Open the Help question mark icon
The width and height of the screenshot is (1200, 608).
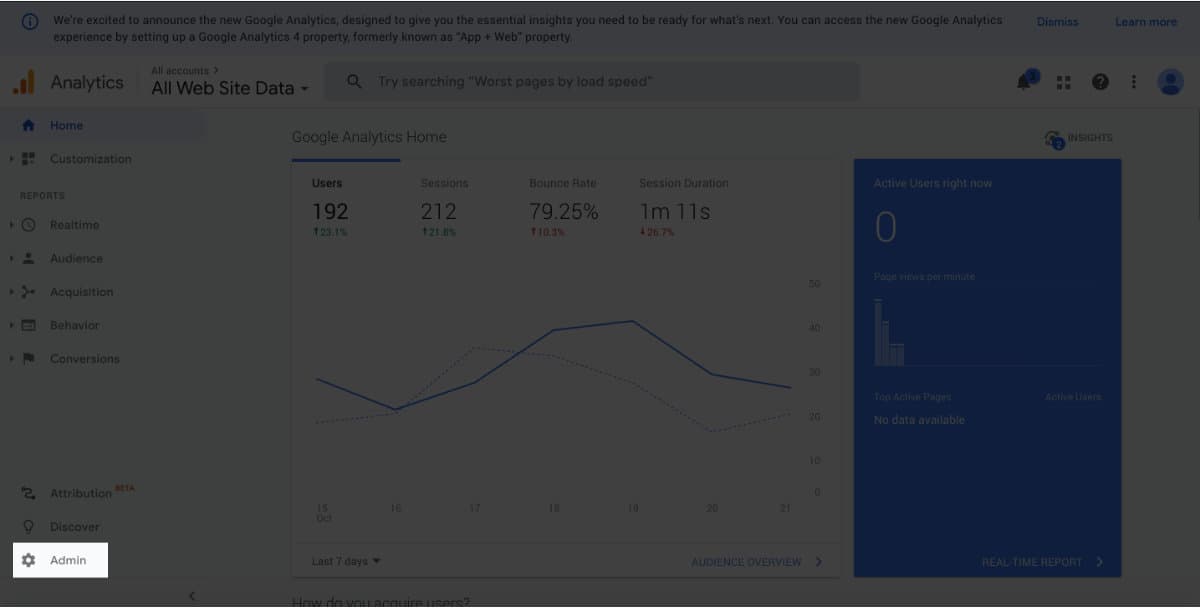click(1099, 81)
